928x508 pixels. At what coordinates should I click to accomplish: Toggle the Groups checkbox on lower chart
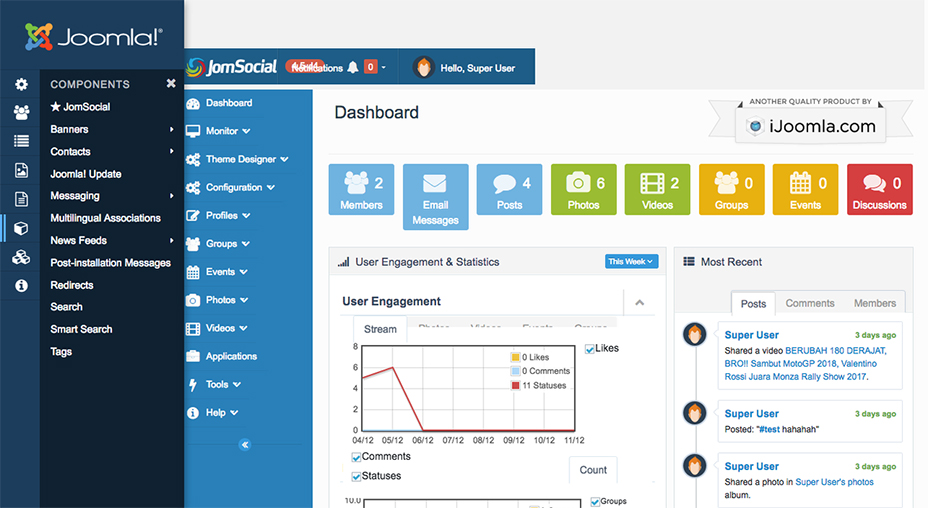coord(595,502)
